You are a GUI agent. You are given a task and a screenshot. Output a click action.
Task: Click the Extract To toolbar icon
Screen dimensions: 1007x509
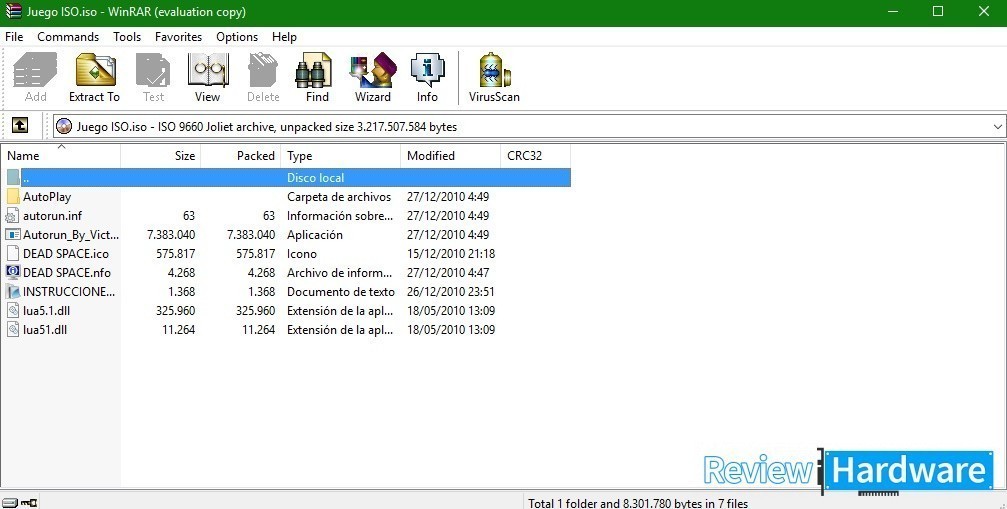(x=95, y=70)
